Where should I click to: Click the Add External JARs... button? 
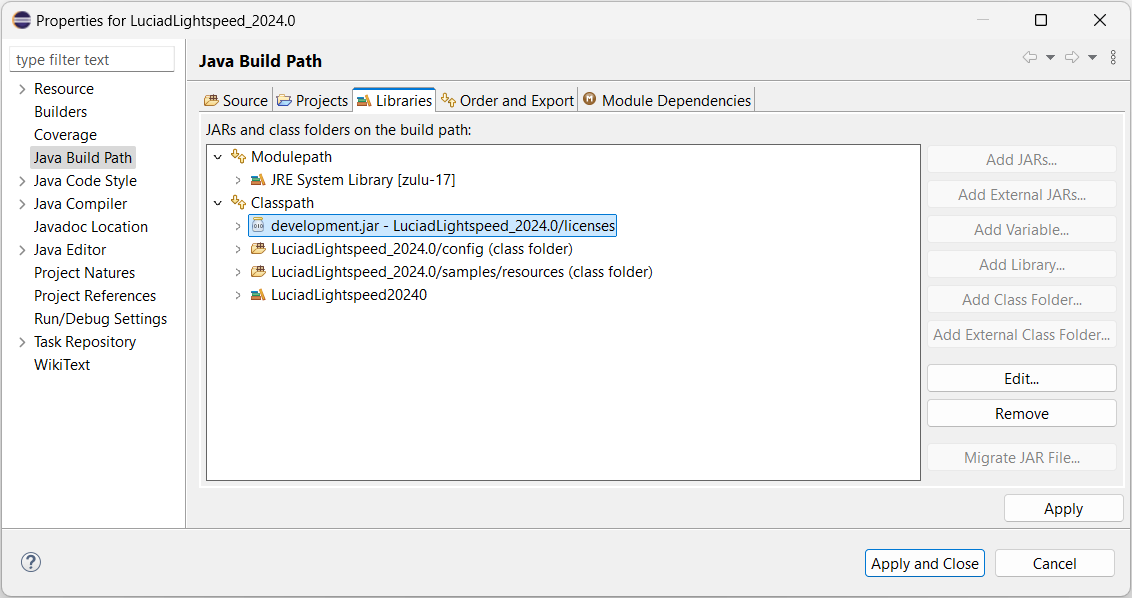click(1022, 195)
